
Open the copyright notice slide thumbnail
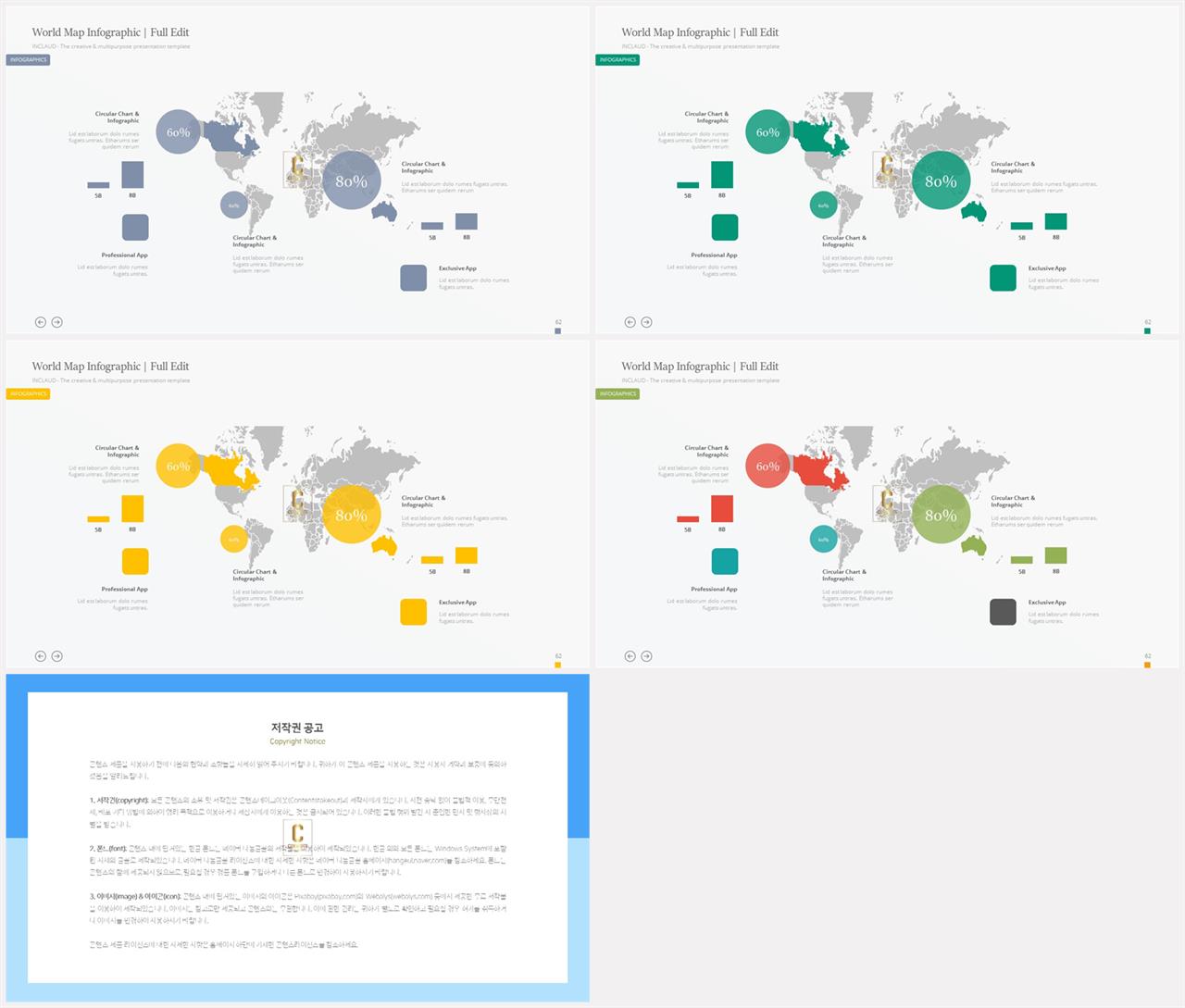point(297,838)
